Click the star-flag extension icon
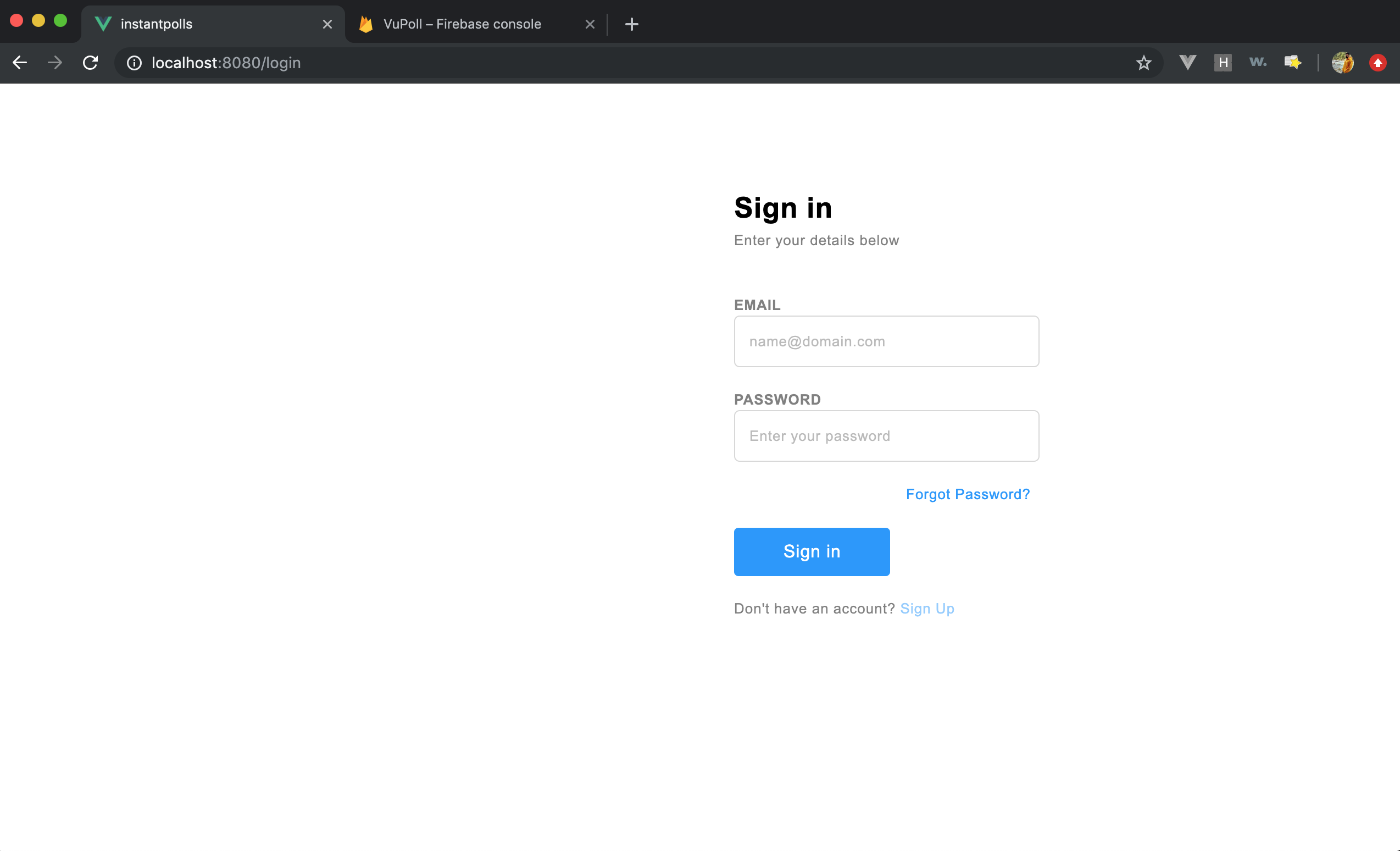The height and width of the screenshot is (851, 1400). tap(1293, 62)
